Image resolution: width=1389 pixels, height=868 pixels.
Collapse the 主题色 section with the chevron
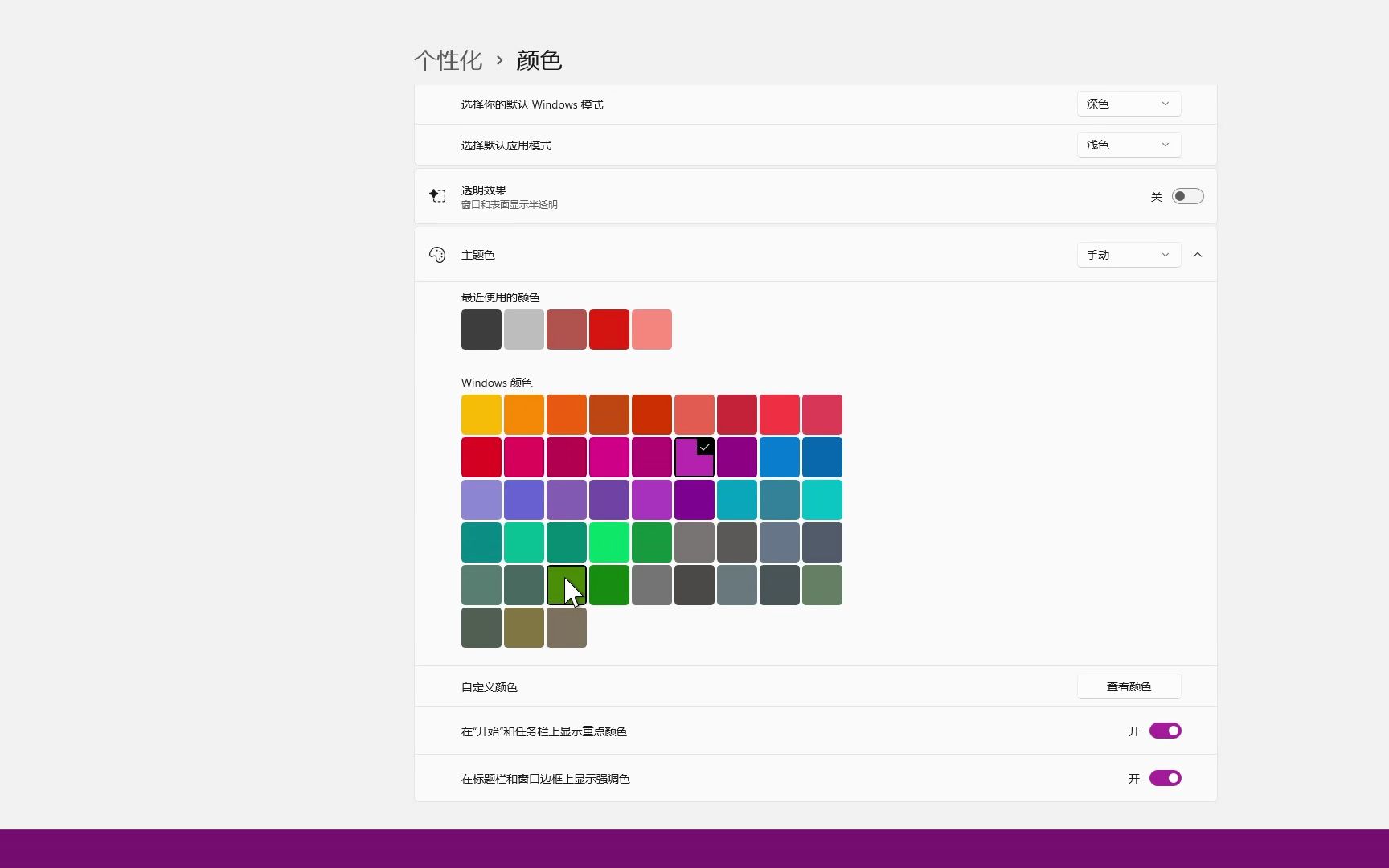click(x=1198, y=255)
